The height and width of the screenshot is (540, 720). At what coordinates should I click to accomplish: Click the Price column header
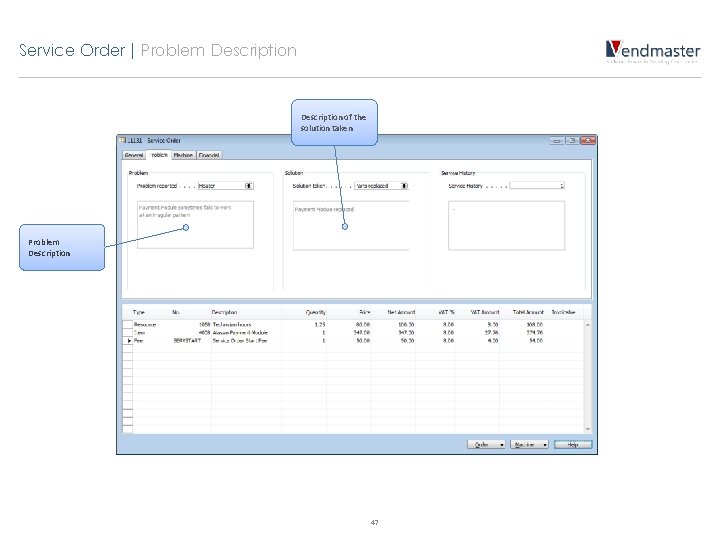[x=365, y=312]
